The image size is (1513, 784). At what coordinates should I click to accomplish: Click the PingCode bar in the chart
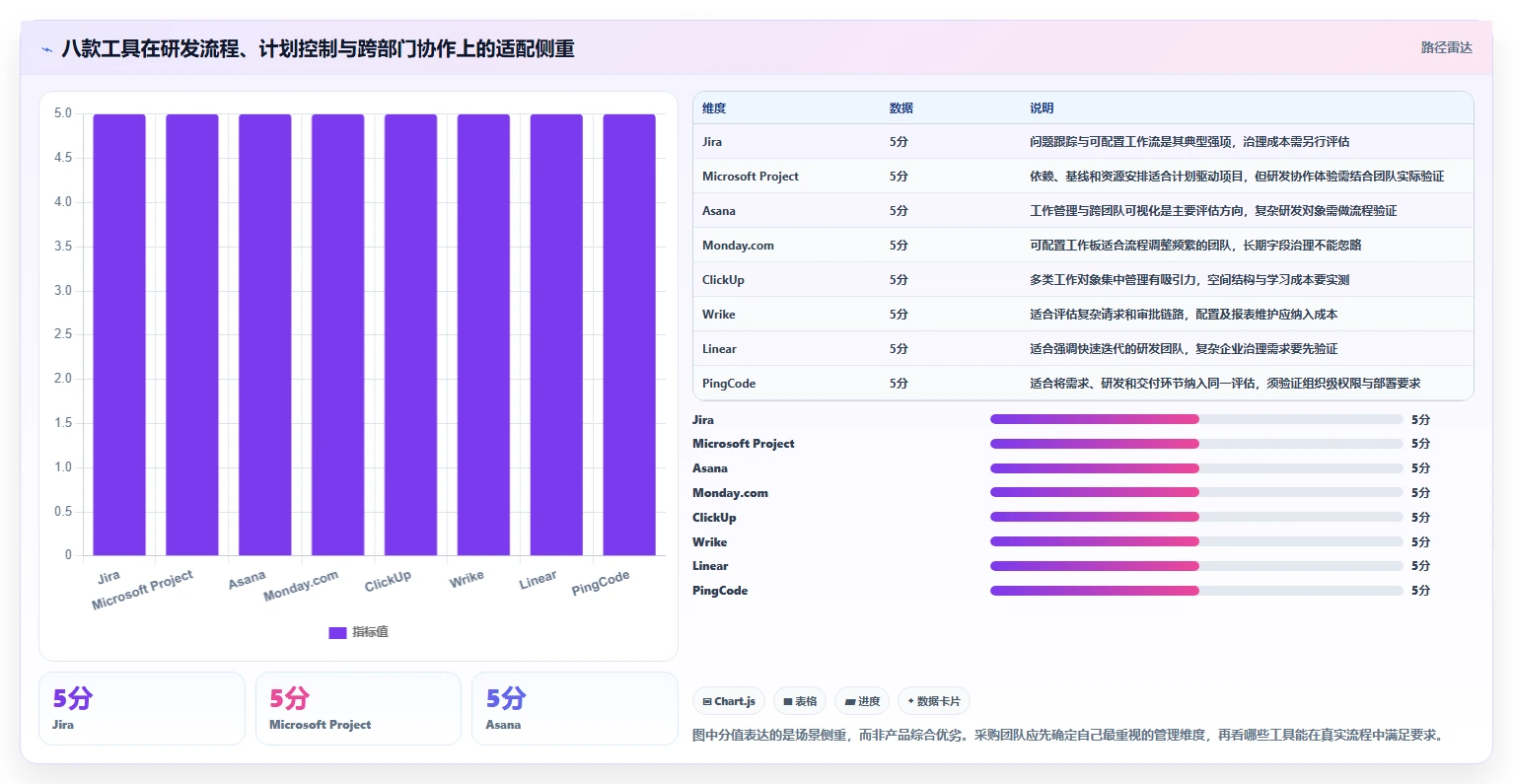629,334
